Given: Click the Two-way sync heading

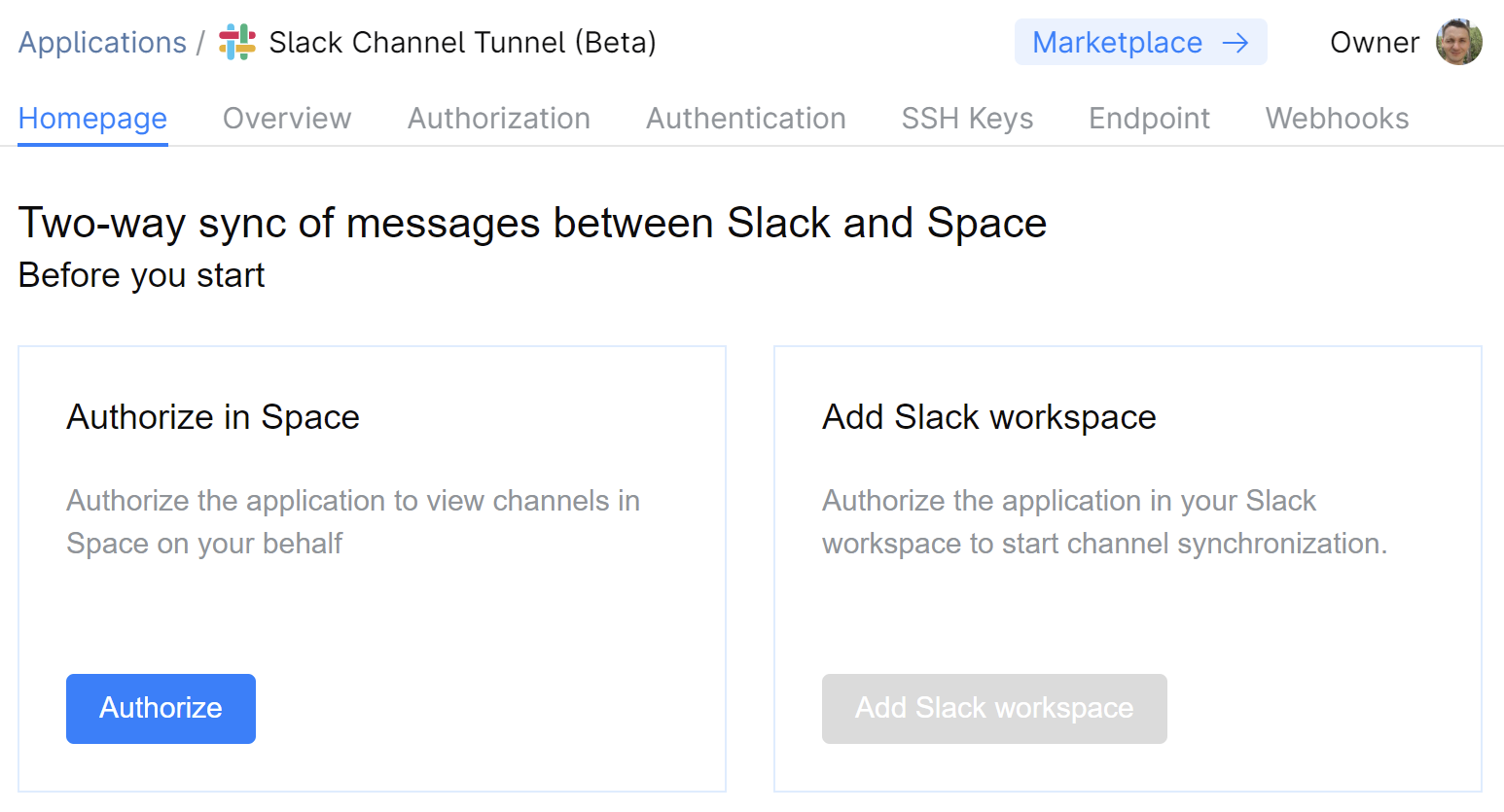Looking at the screenshot, I should pyautogui.click(x=532, y=223).
